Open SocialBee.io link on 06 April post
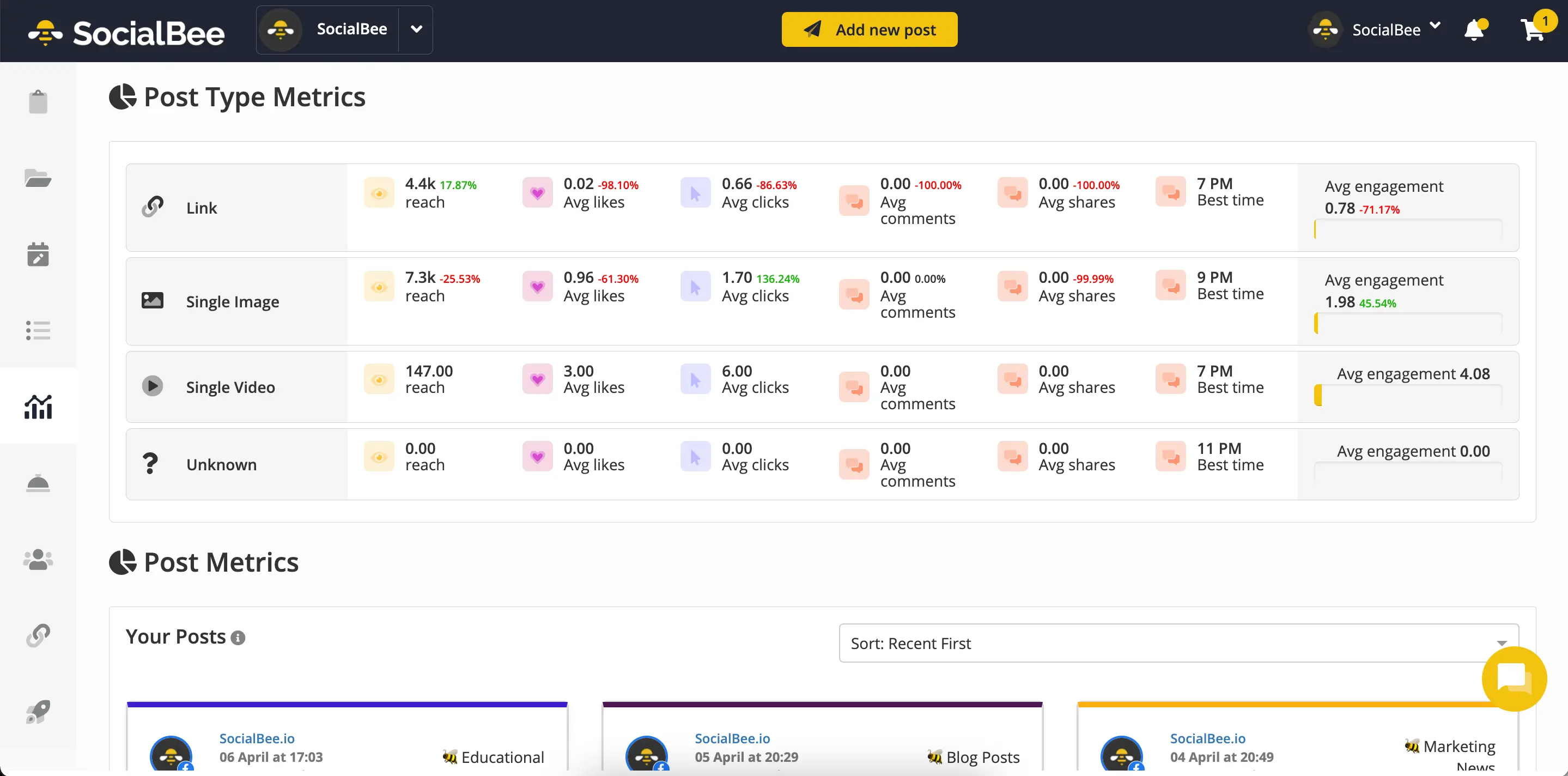This screenshot has width=1568, height=776. [257, 738]
